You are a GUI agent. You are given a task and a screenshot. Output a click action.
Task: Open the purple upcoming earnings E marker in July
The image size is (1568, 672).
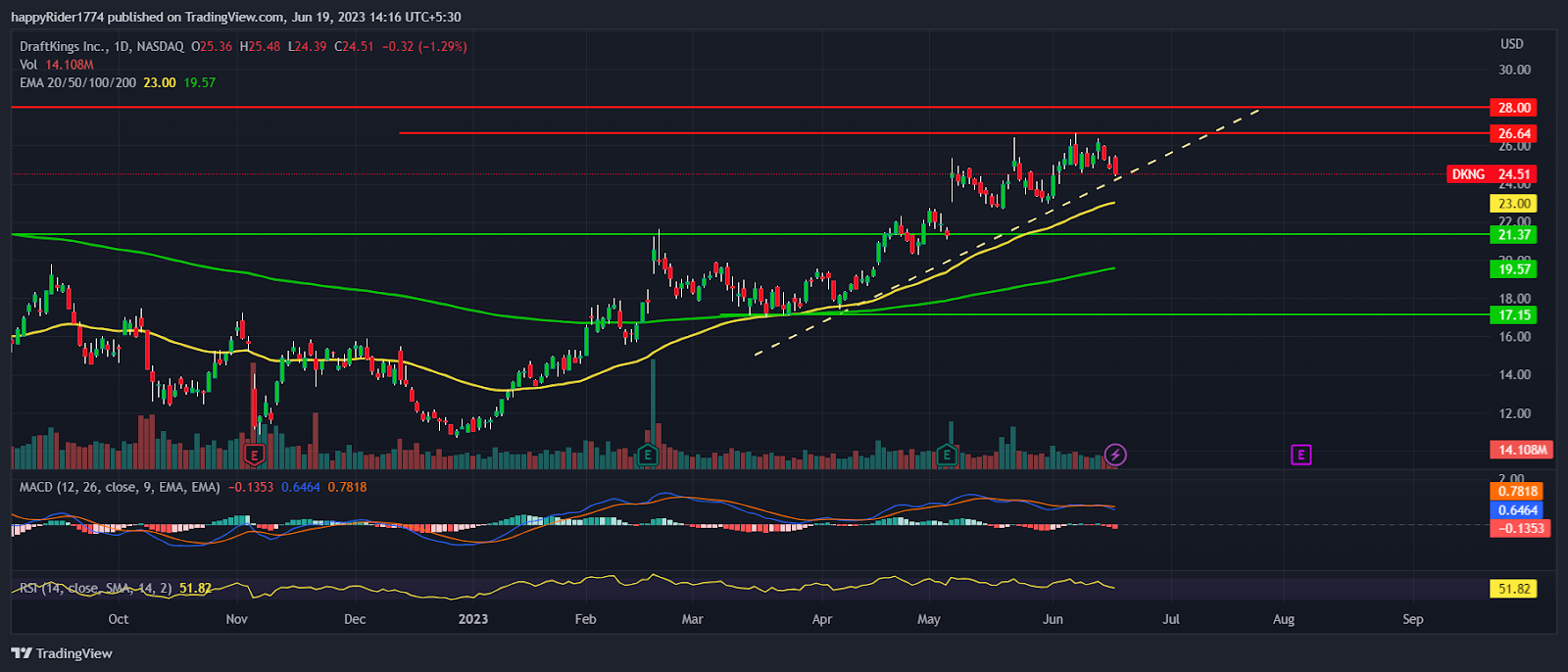[x=1300, y=455]
